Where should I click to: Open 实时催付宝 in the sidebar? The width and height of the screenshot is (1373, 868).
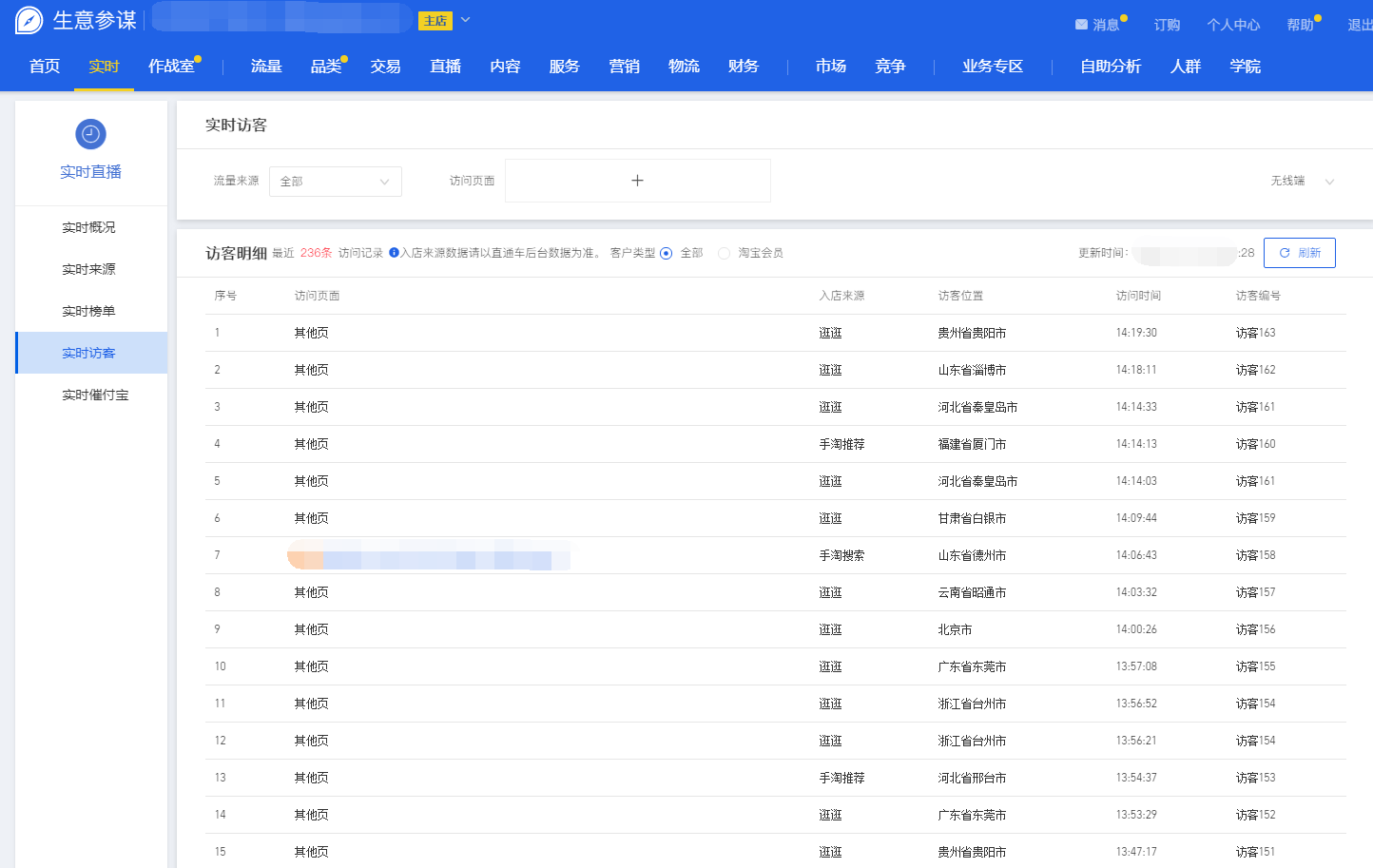tap(95, 395)
